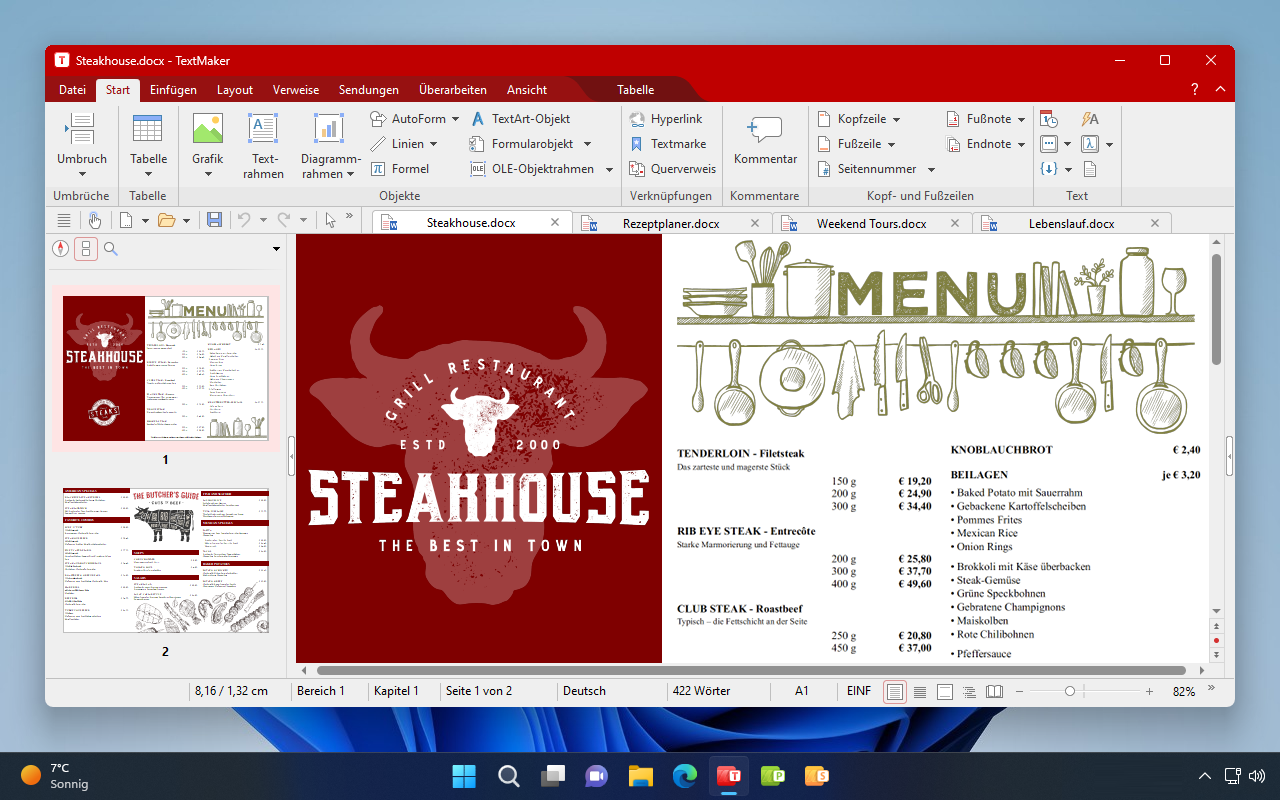Click the horizontal document scrollbar
1280x800 pixels.
coord(750,670)
